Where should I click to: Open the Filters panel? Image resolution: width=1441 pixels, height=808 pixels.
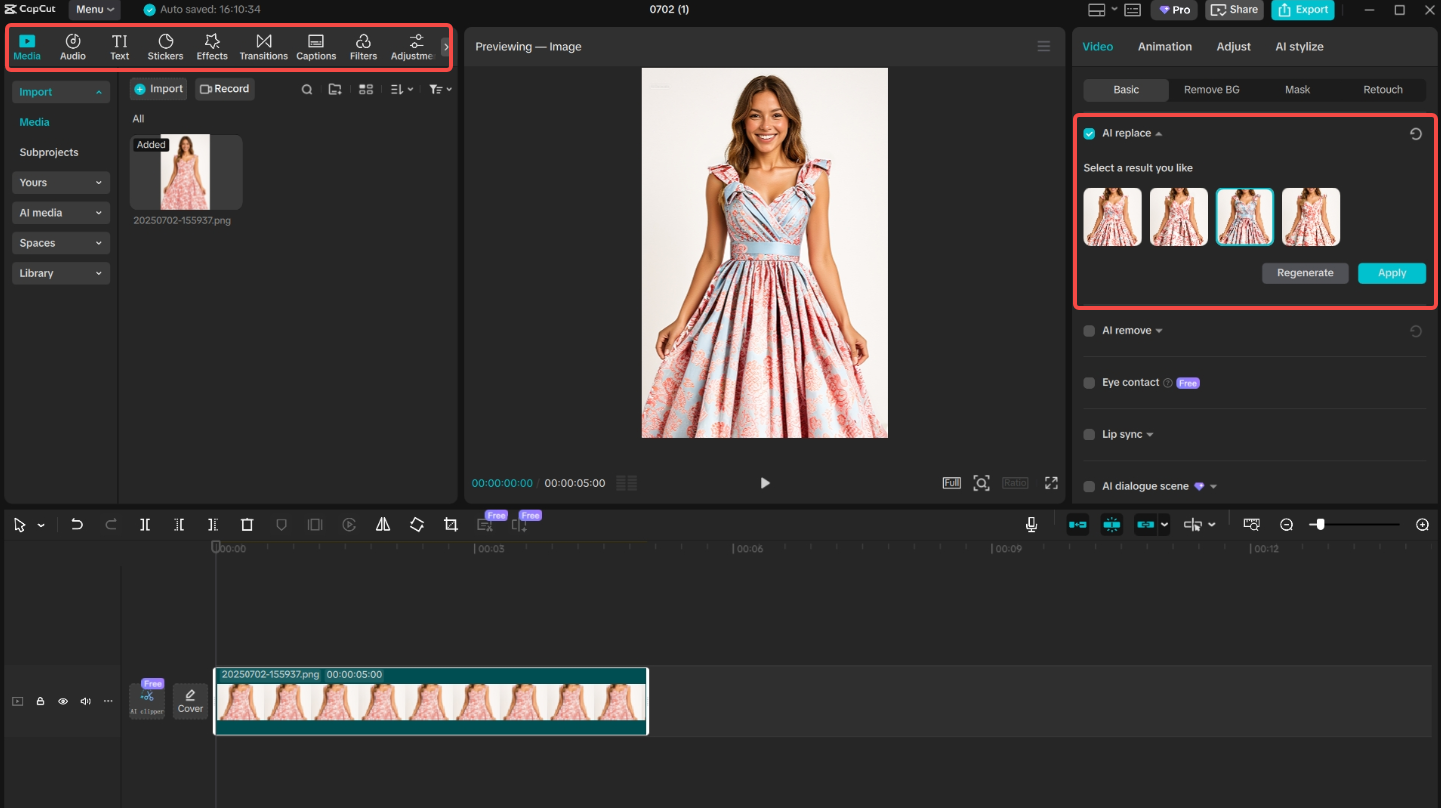[x=363, y=45]
